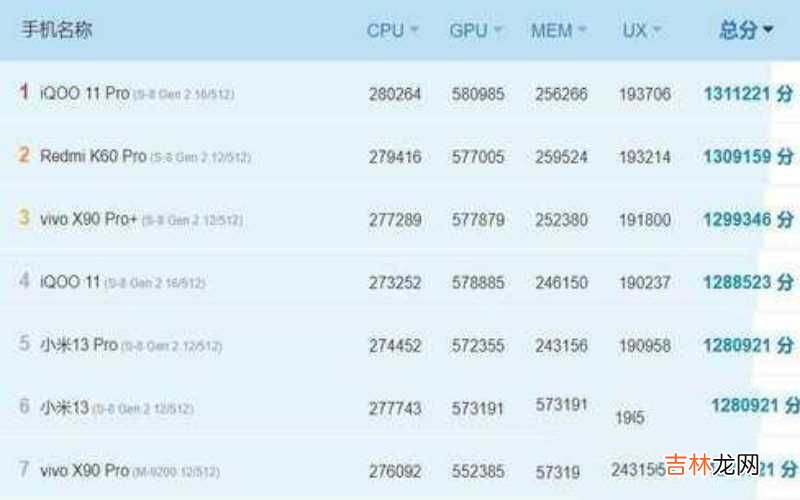Click the orange rank 2 number
The width and height of the screenshot is (800, 500).
pos(24,155)
